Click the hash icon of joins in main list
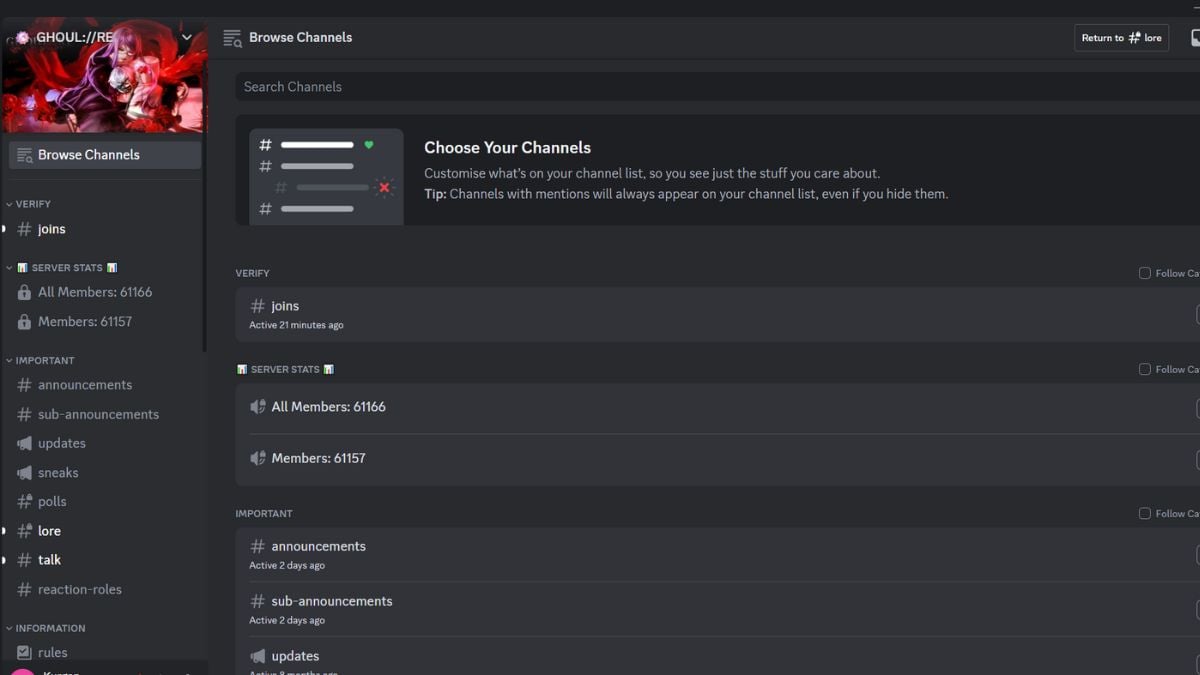 (258, 306)
